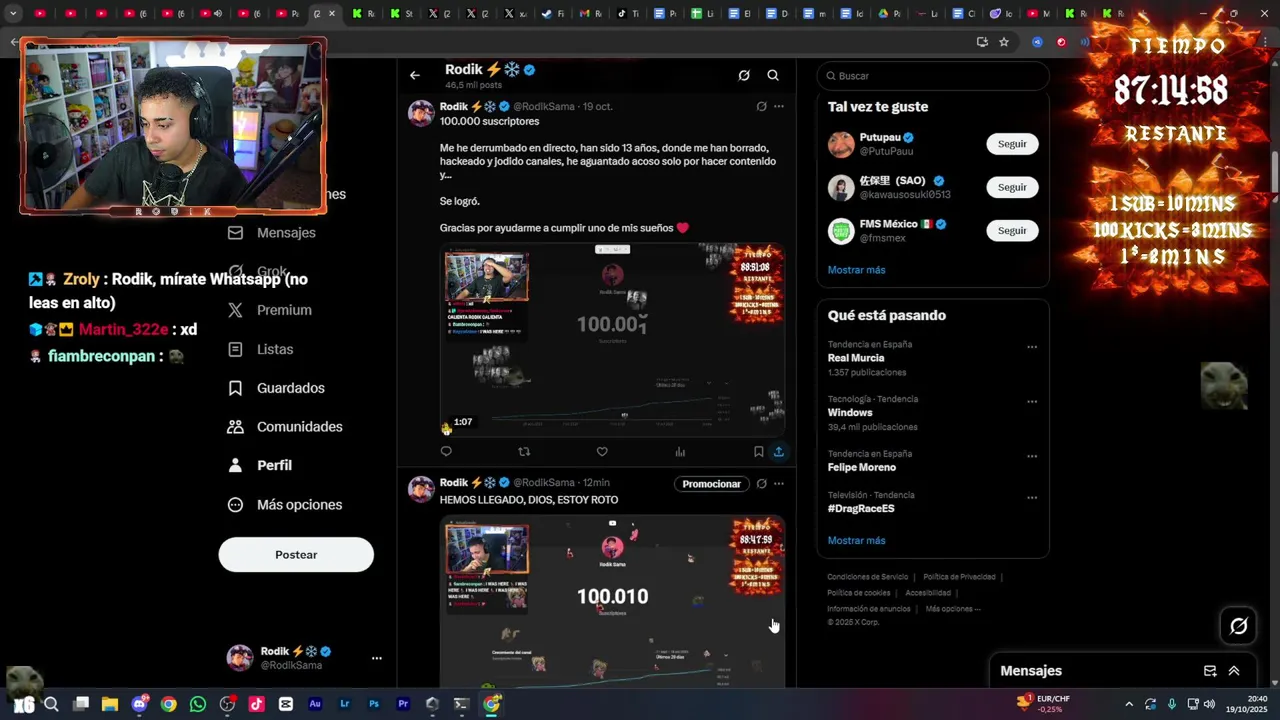Open File Explorer from the taskbar
This screenshot has width=1280, height=720.
[110, 704]
